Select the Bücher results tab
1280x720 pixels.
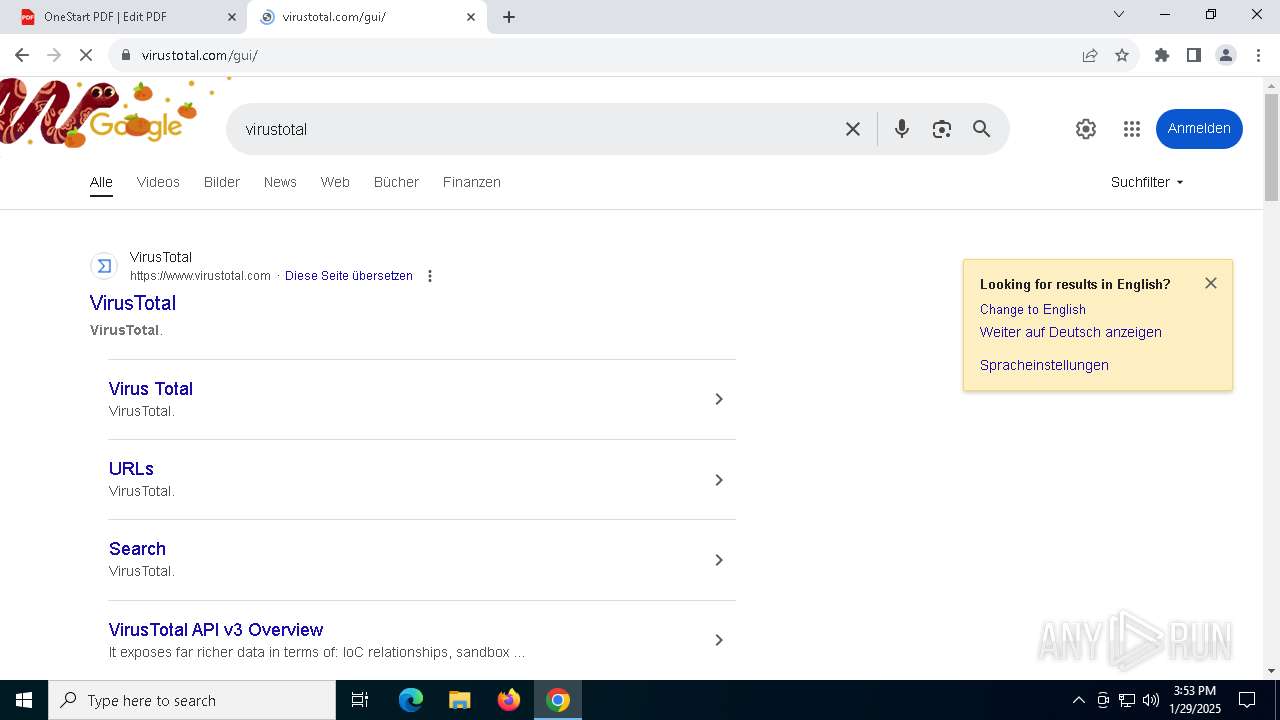tap(396, 182)
